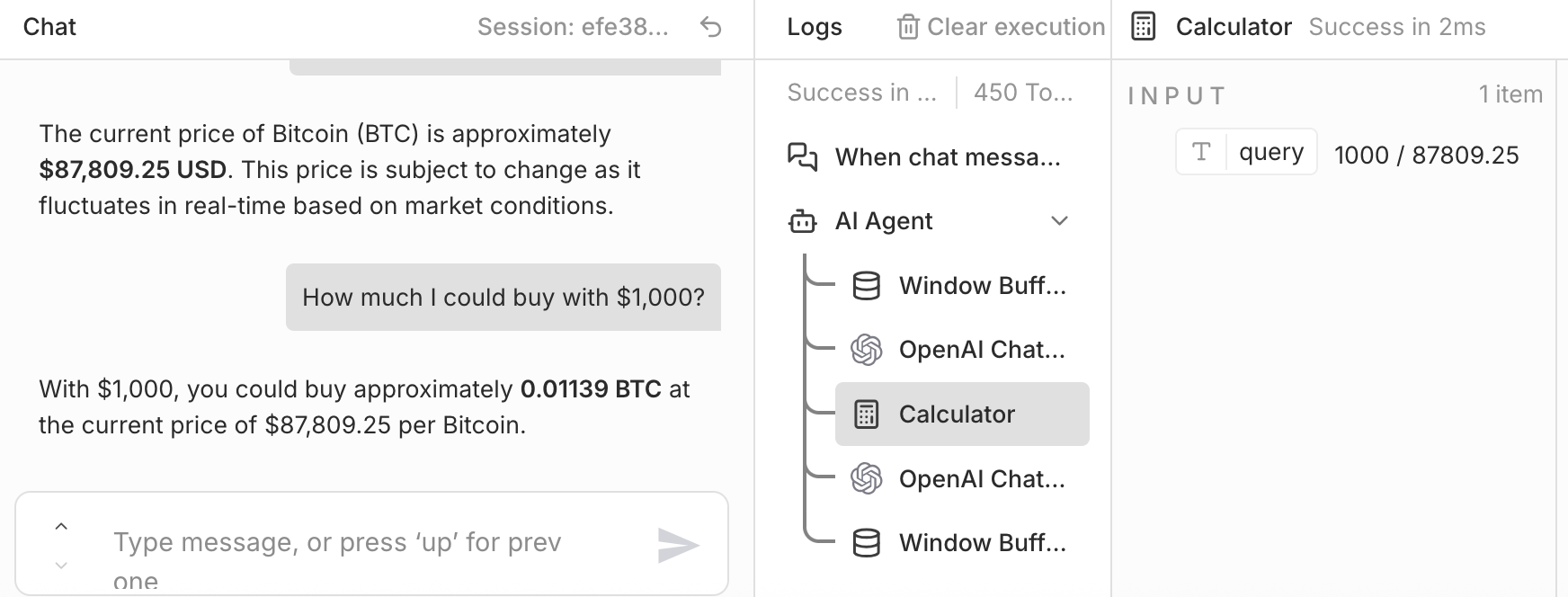The width and height of the screenshot is (1568, 597).
Task: Click the AI Agent robot icon
Action: tap(802, 221)
